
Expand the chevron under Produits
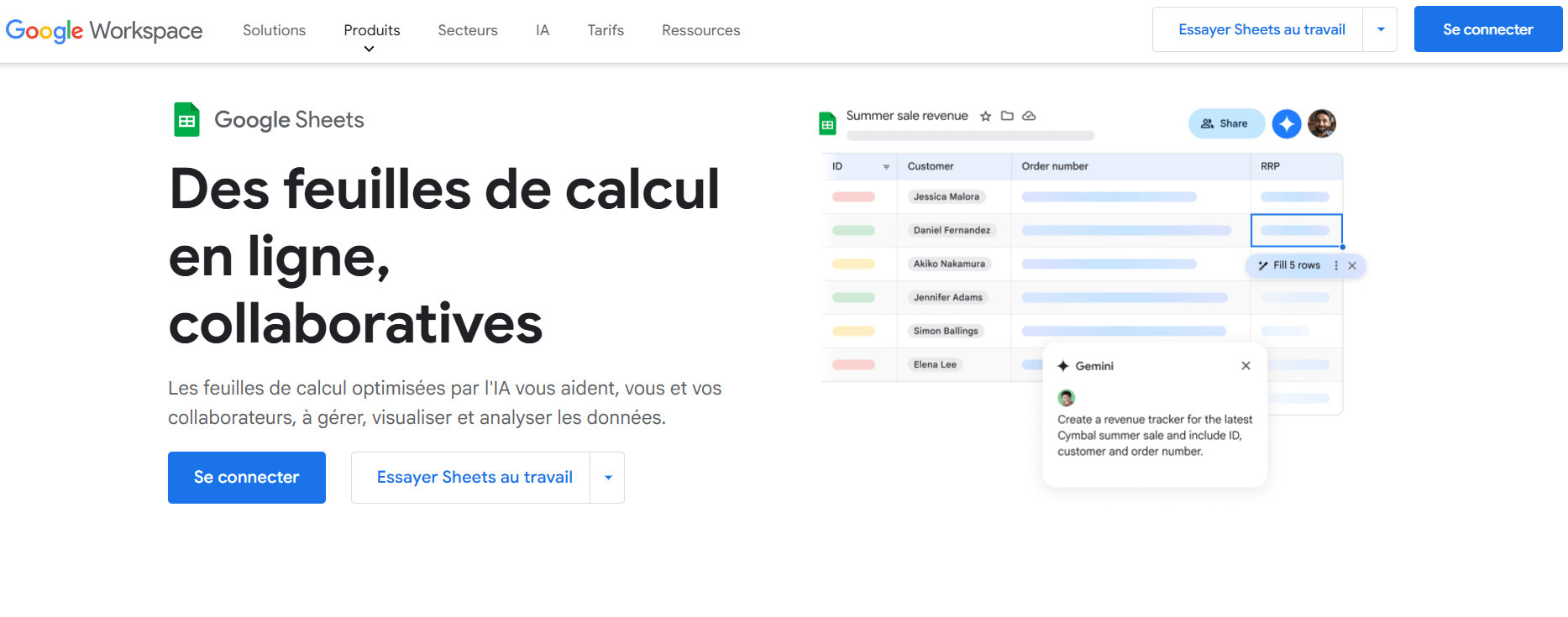369,49
